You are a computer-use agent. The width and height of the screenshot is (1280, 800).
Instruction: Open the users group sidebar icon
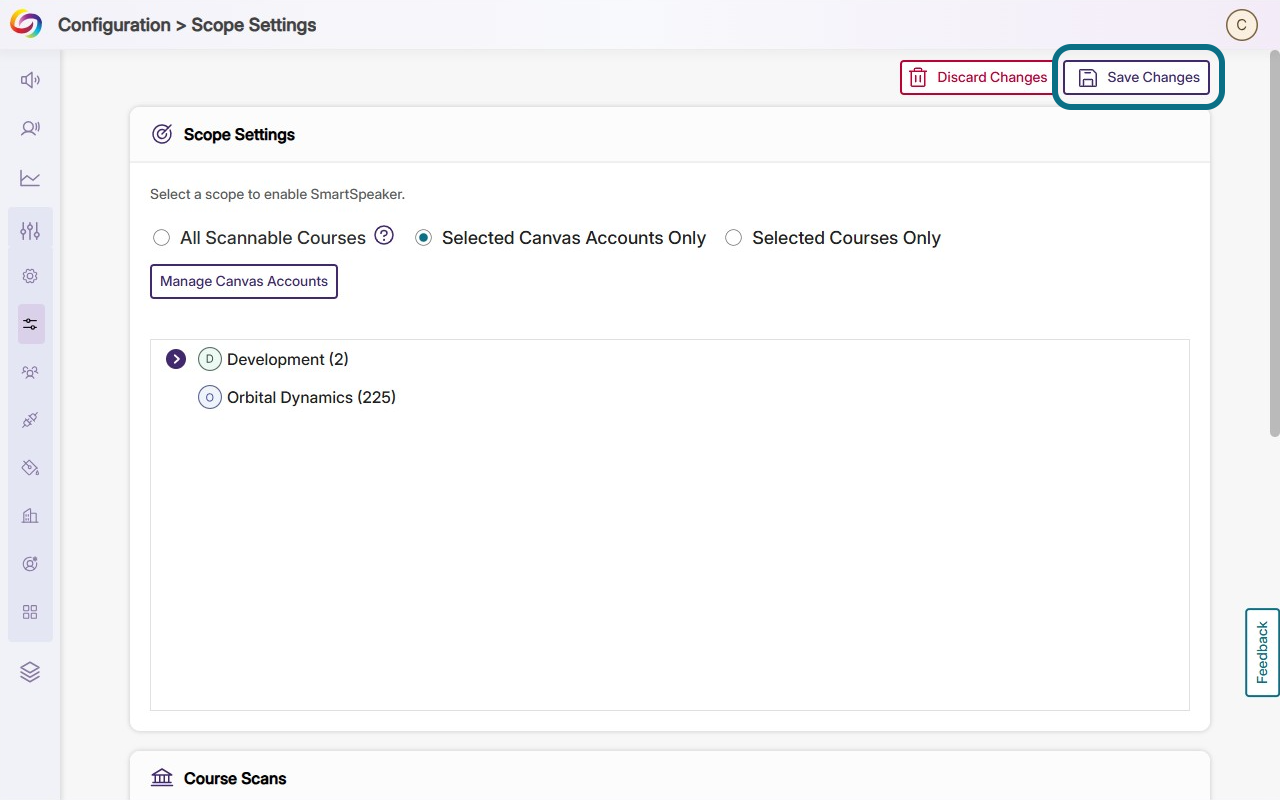click(30, 372)
